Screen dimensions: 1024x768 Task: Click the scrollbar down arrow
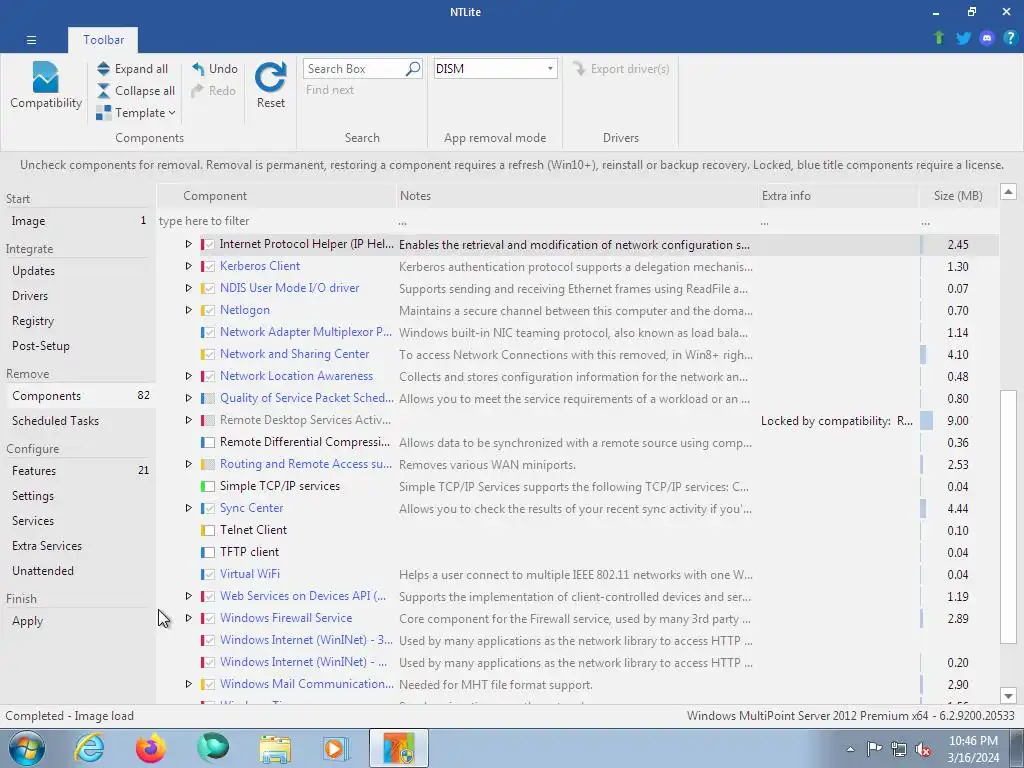pyautogui.click(x=1008, y=696)
